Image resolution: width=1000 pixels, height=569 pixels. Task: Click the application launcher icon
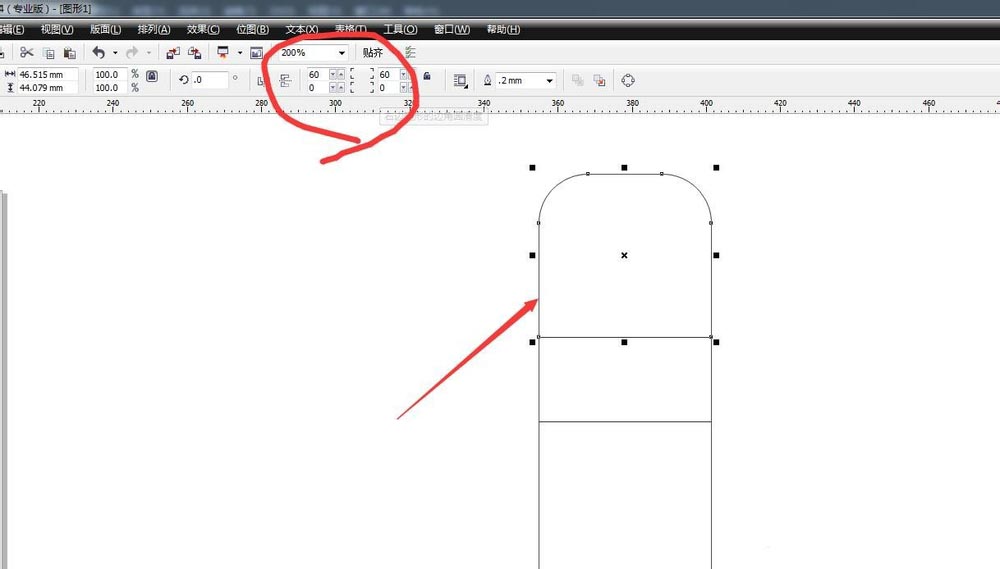tap(223, 52)
